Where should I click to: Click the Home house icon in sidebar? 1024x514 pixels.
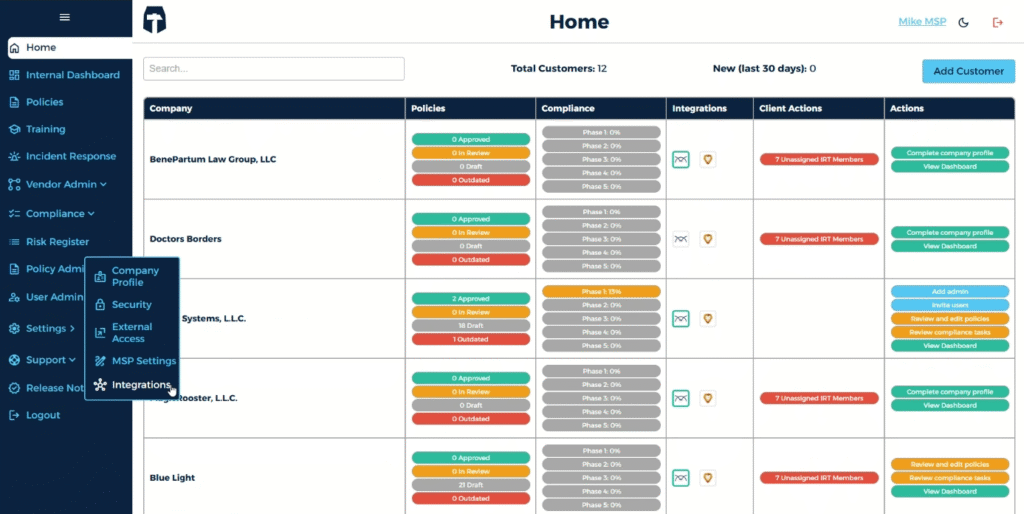pyautogui.click(x=14, y=48)
